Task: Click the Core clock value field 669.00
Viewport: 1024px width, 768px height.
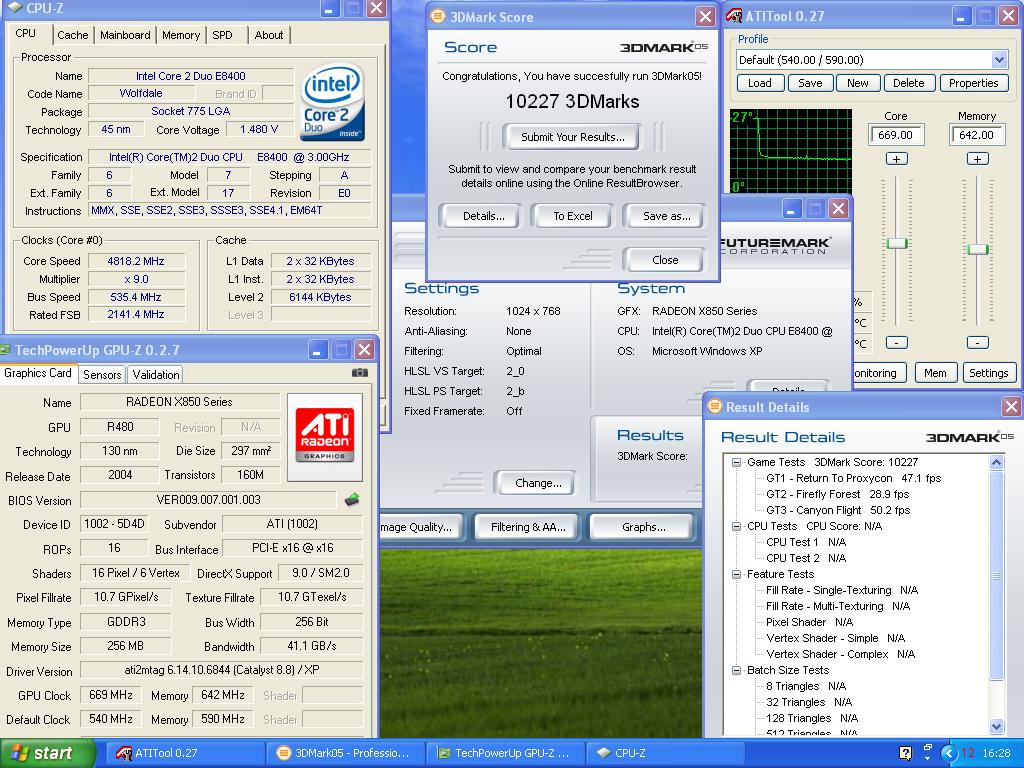Action: pyautogui.click(x=896, y=135)
